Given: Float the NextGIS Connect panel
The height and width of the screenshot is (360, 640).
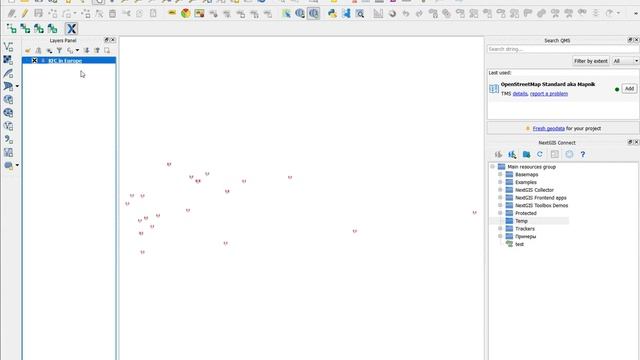Looking at the screenshot, I should 630,142.
